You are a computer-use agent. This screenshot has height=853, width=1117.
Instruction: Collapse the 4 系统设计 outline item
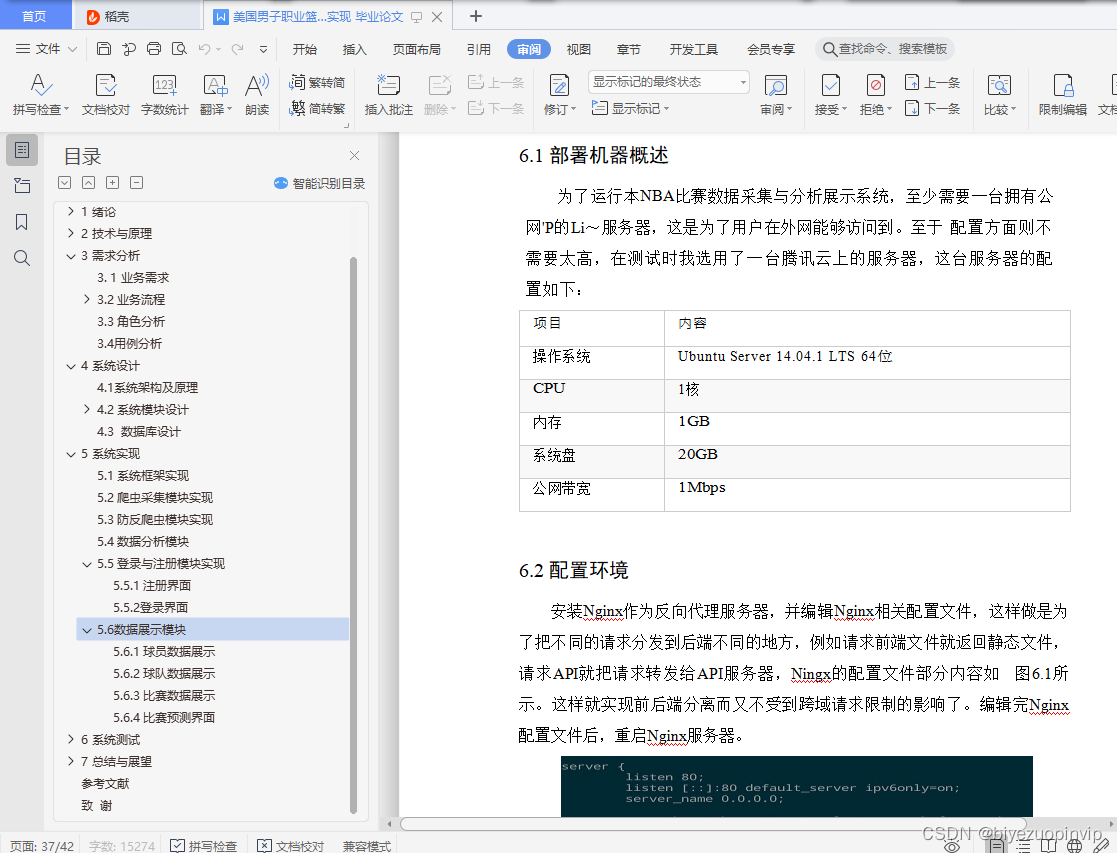click(71, 366)
